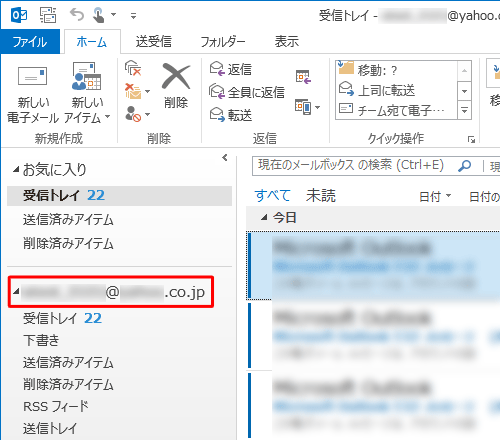Select the third message in the list
The width and height of the screenshot is (500, 440).
point(373,405)
